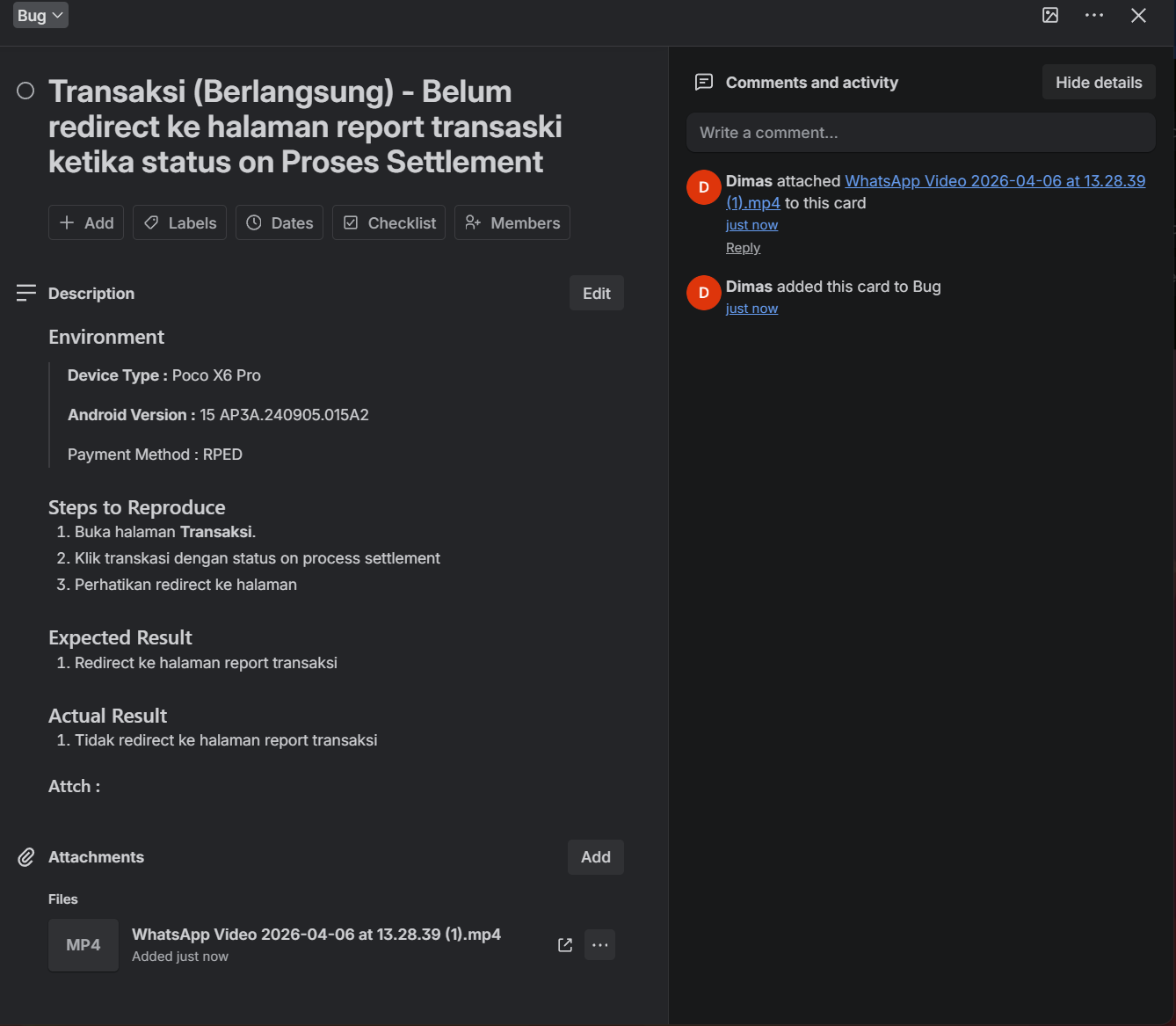Click the Attachments paperclip icon

(x=26, y=857)
